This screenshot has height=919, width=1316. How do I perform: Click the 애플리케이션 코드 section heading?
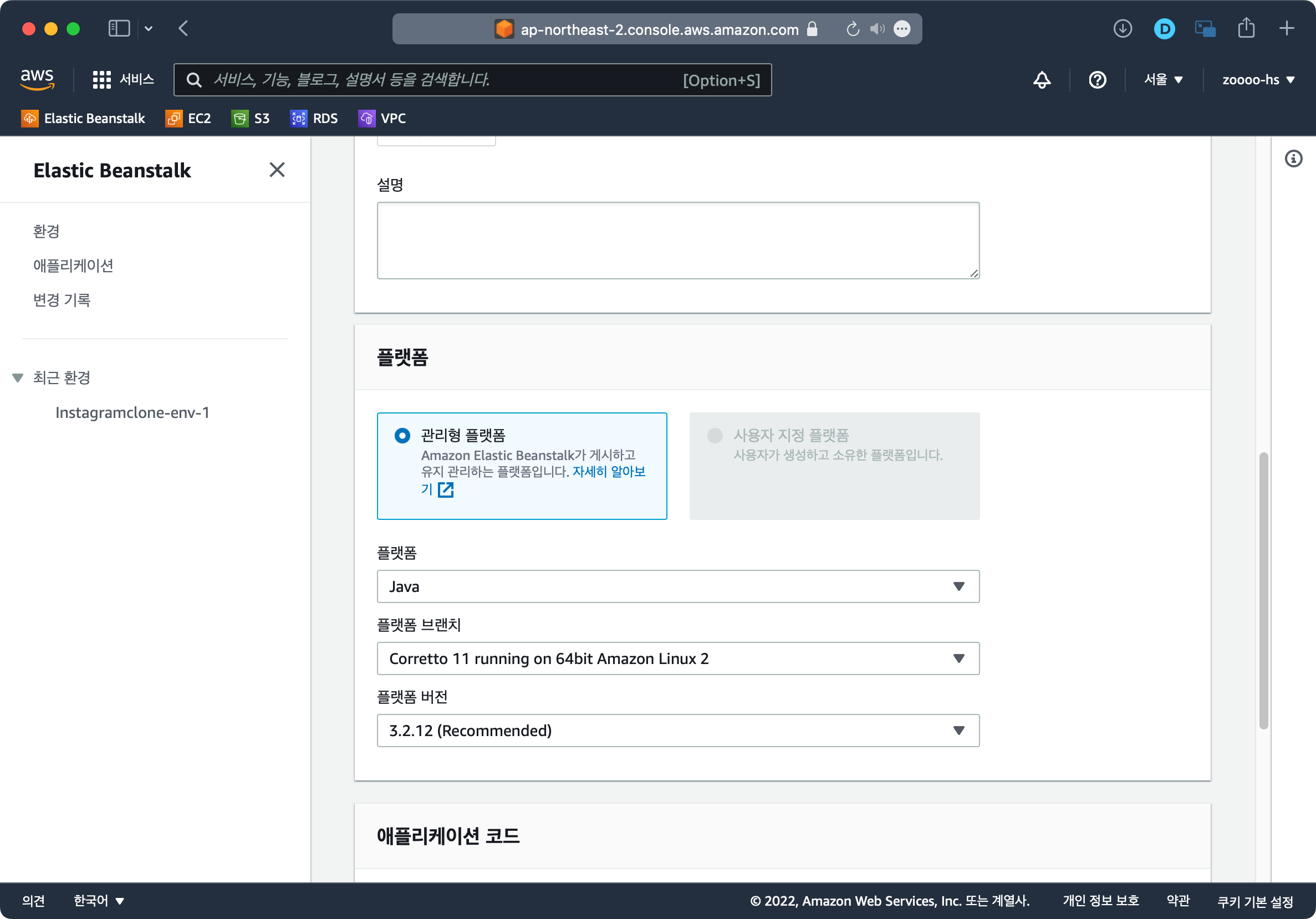coord(448,835)
